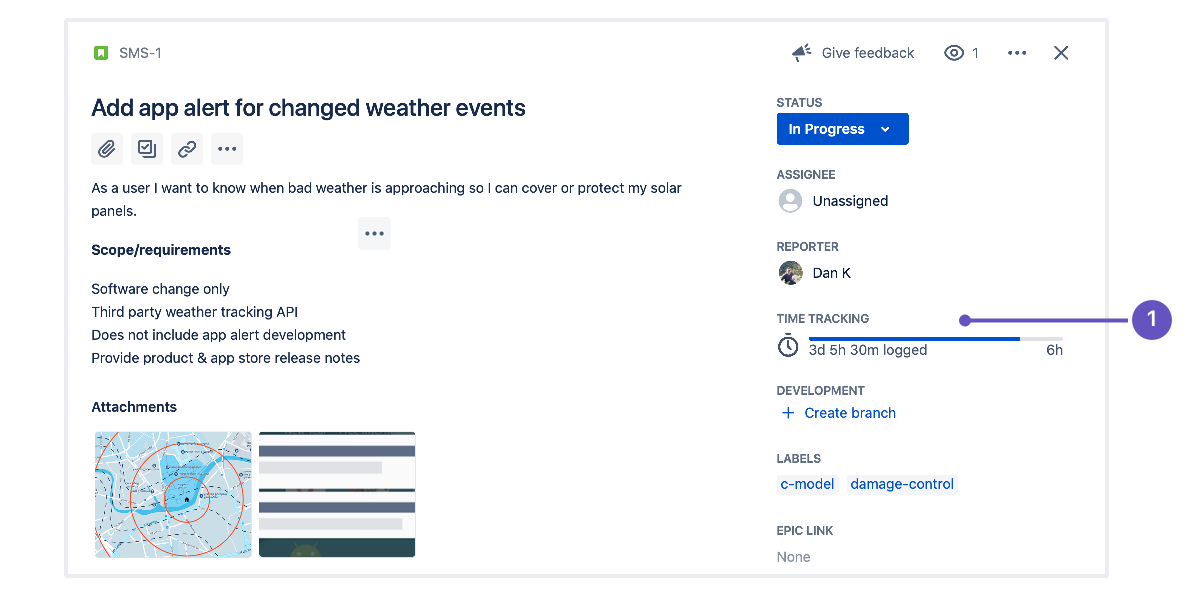
Task: Close the issue dialog
Action: [1061, 53]
